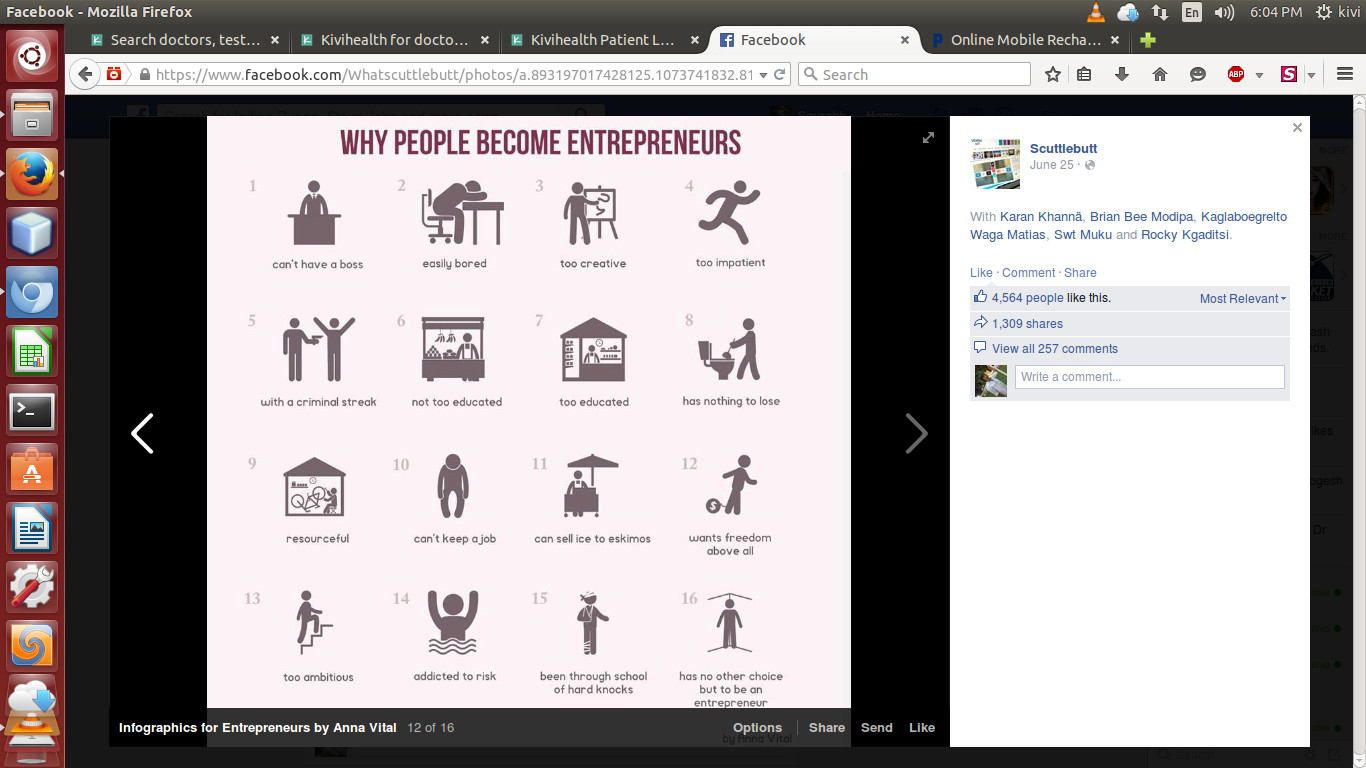1366x768 pixels.
Task: Open the View all 257 comments link
Action: tap(1055, 349)
